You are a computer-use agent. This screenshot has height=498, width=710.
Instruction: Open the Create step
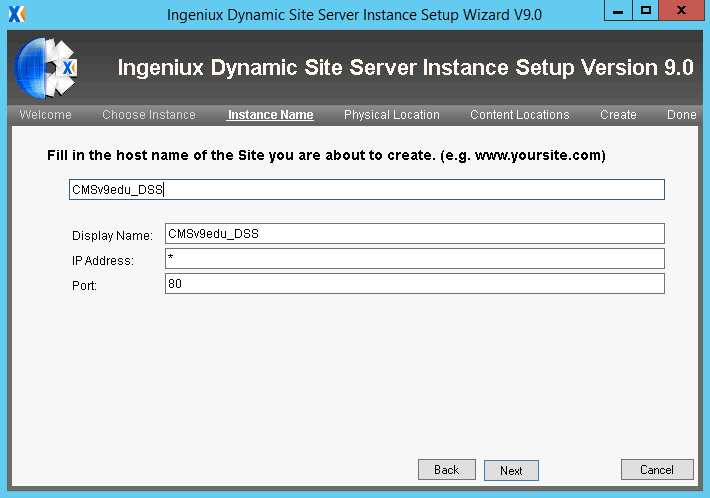pyautogui.click(x=618, y=115)
